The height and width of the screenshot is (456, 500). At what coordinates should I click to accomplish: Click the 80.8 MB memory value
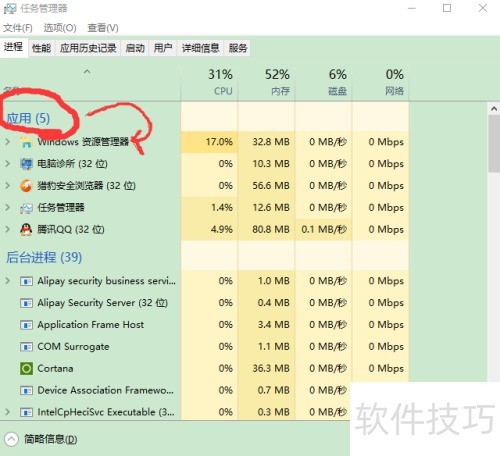point(271,230)
